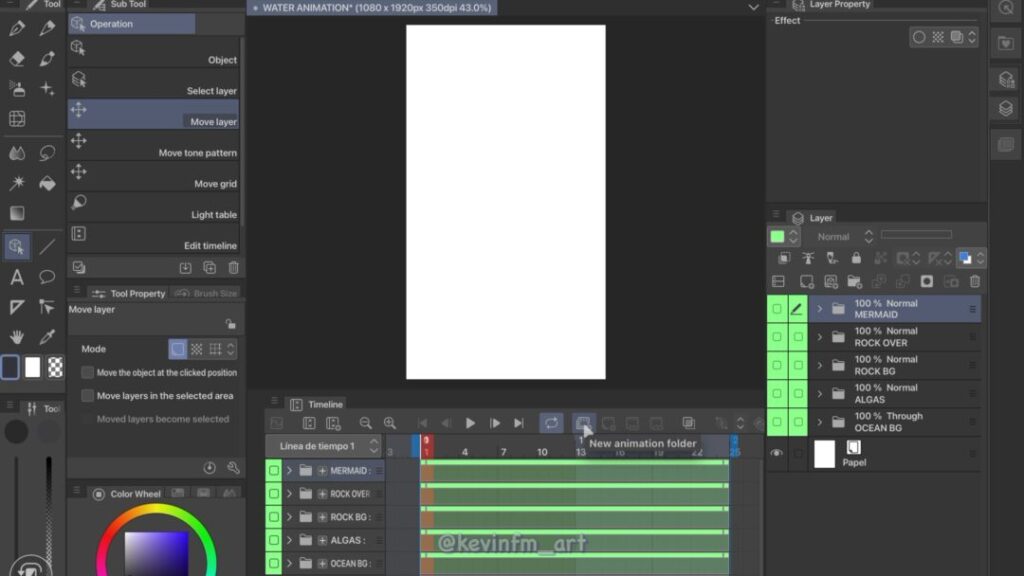The height and width of the screenshot is (576, 1024).
Task: Play the animation
Action: (470, 423)
